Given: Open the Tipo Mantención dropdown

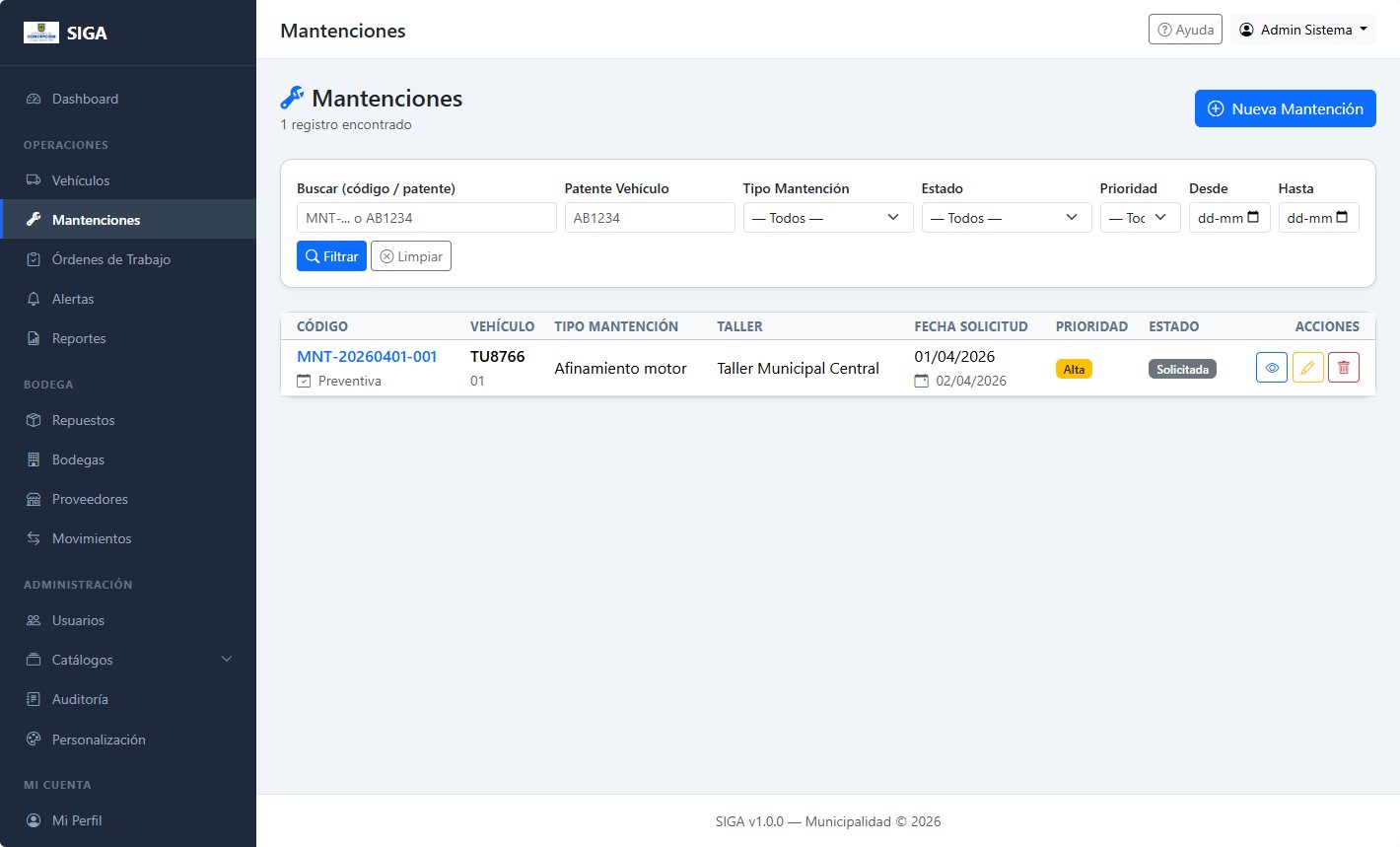Looking at the screenshot, I should (828, 218).
